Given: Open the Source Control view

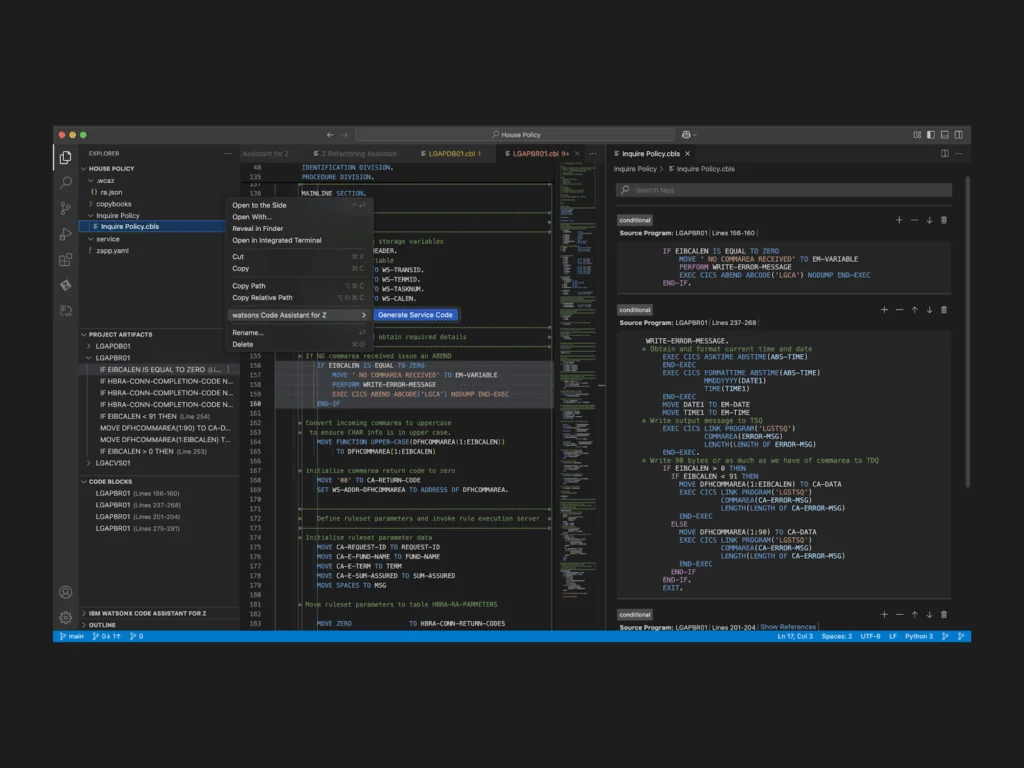Looking at the screenshot, I should [x=65, y=208].
